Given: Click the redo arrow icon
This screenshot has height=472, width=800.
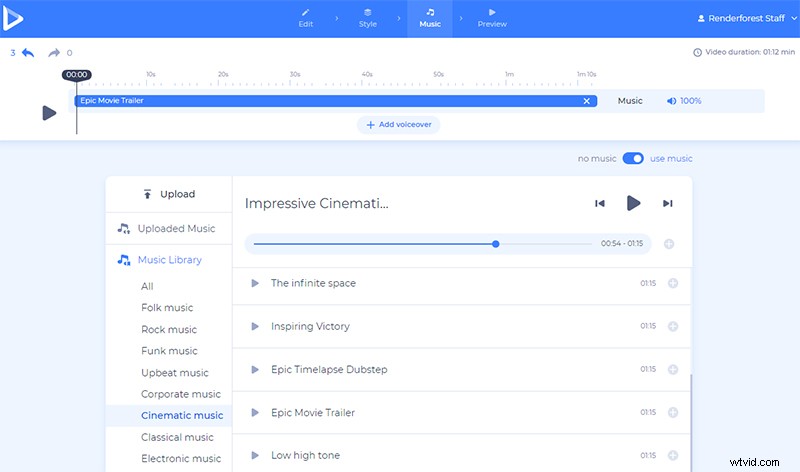Looking at the screenshot, I should 54,53.
